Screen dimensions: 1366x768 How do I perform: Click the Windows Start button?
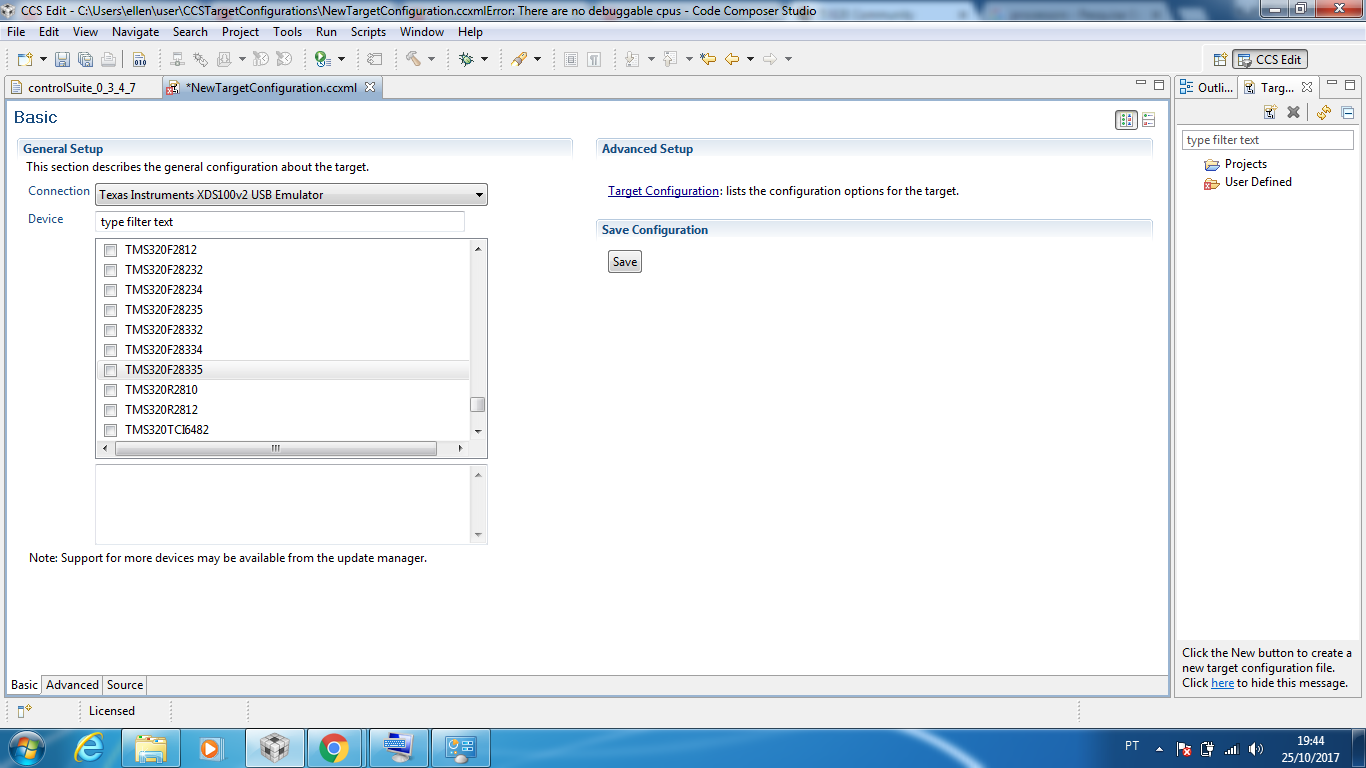(x=26, y=748)
